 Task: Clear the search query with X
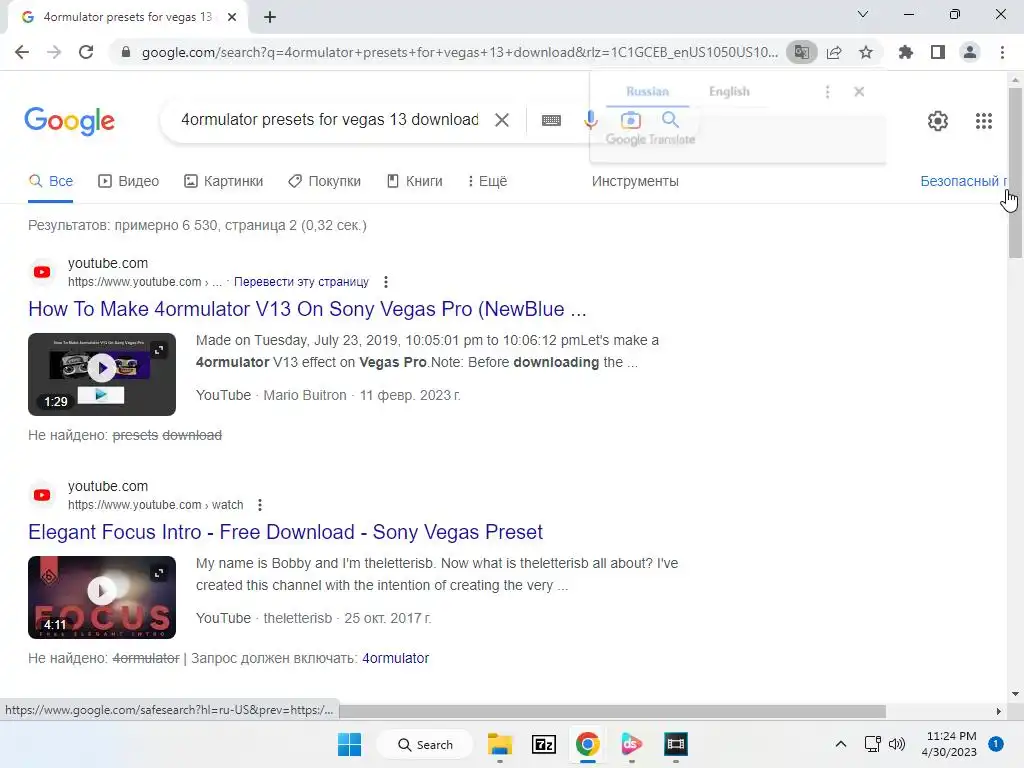(502, 120)
